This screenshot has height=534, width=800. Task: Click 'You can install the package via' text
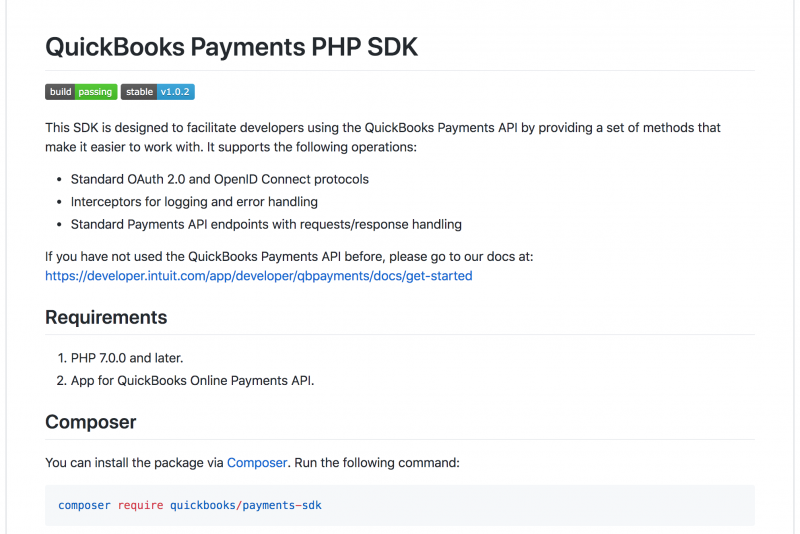(134, 463)
